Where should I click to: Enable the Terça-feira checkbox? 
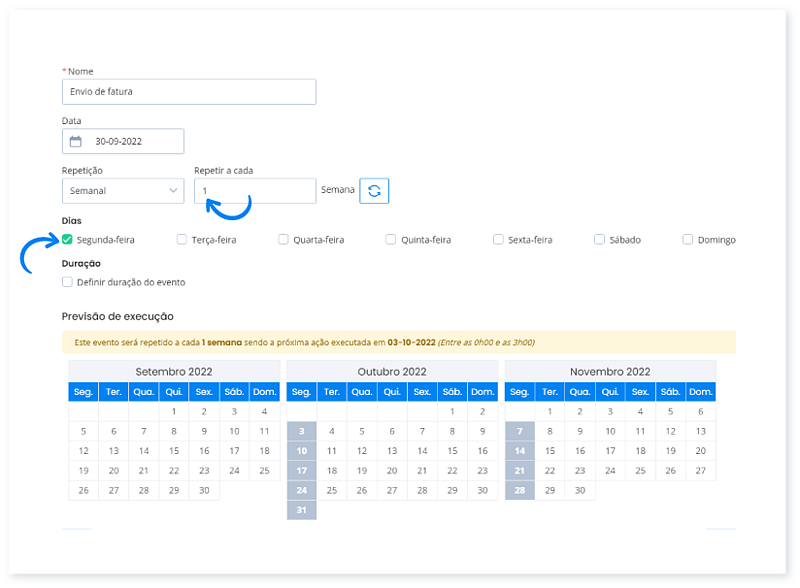(x=182, y=240)
